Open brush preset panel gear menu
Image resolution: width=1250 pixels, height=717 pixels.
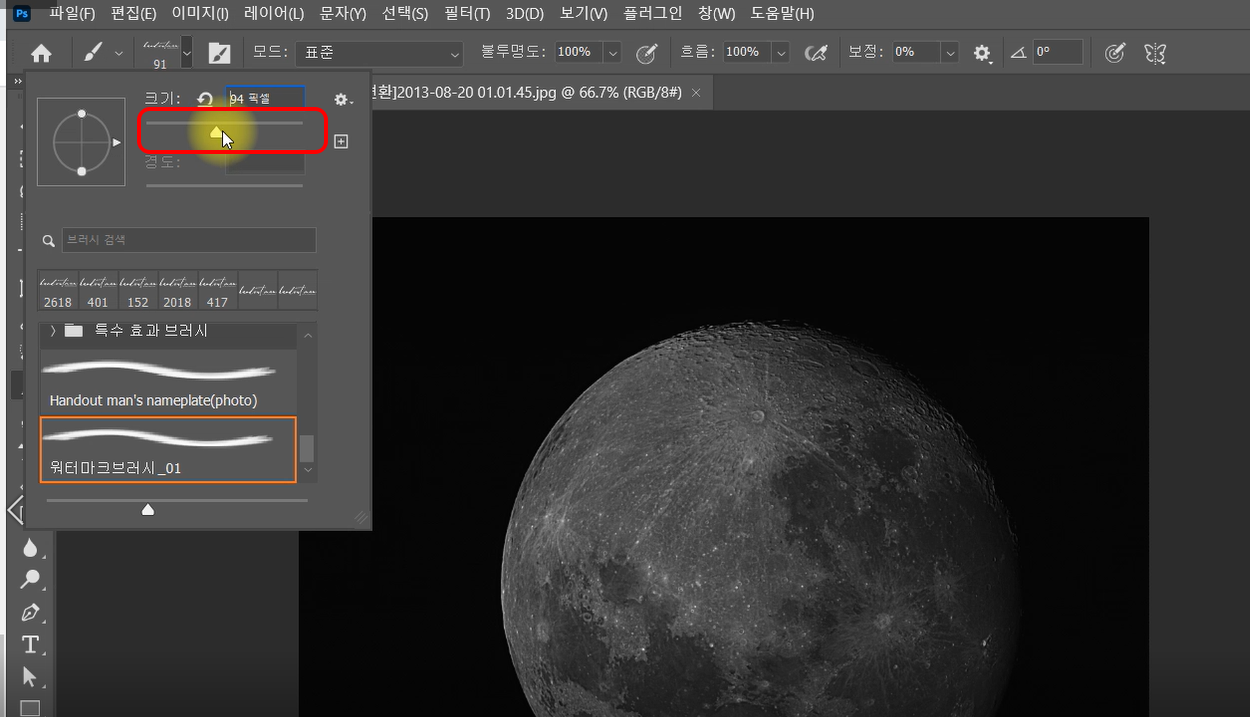click(x=342, y=99)
